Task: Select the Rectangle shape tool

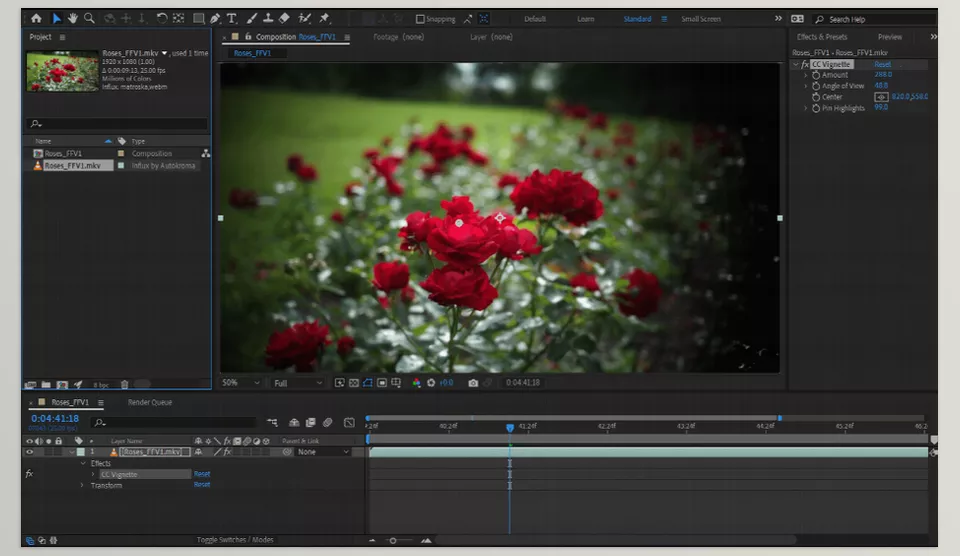Action: [198, 18]
